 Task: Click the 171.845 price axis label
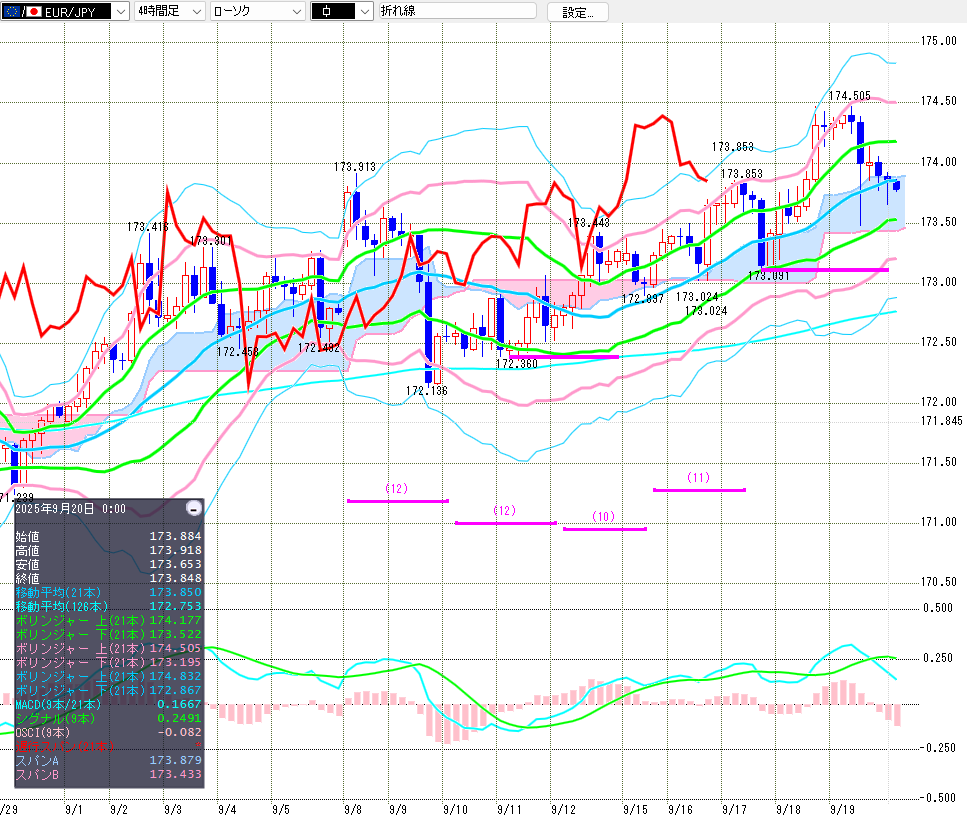[x=941, y=421]
